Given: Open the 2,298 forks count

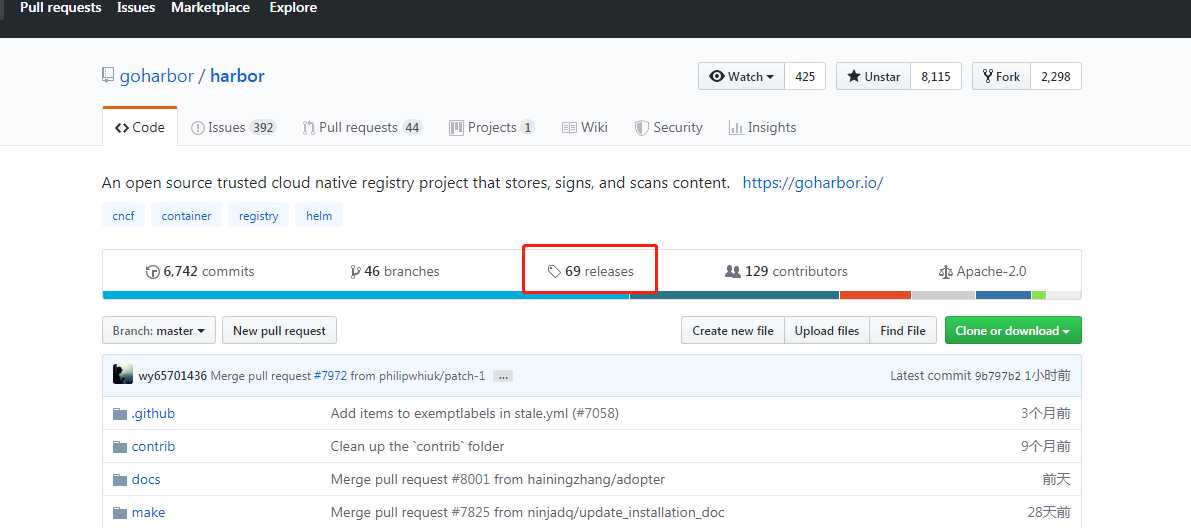Looking at the screenshot, I should (x=1056, y=76).
